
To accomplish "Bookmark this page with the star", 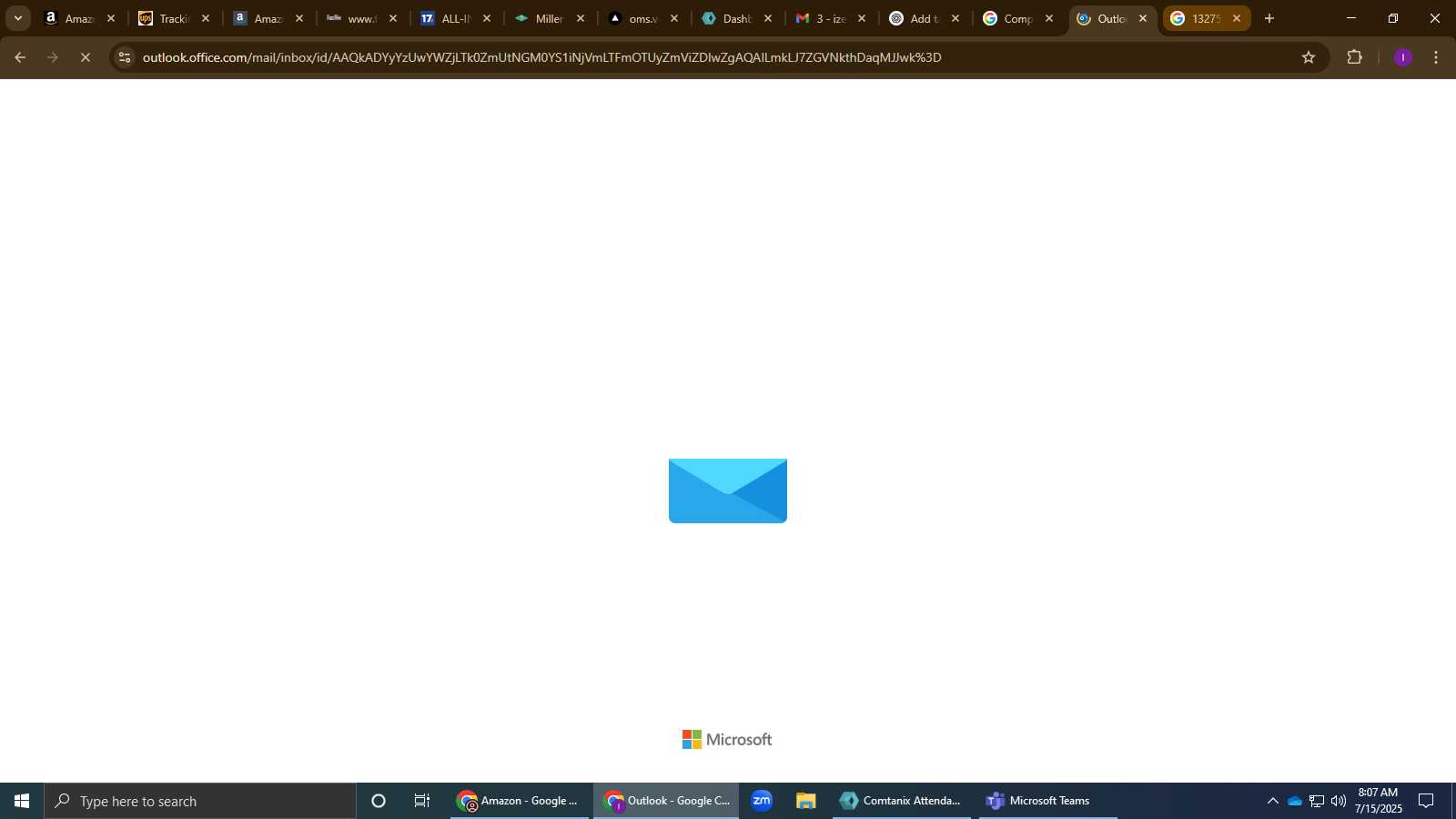I will [x=1309, y=57].
